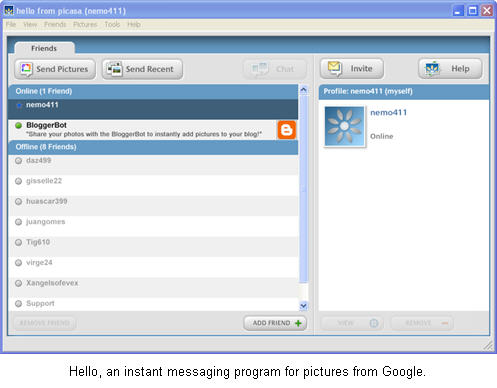The width and height of the screenshot is (497, 388).
Task: Open the Invite button with envelope icon
Action: coord(352,68)
